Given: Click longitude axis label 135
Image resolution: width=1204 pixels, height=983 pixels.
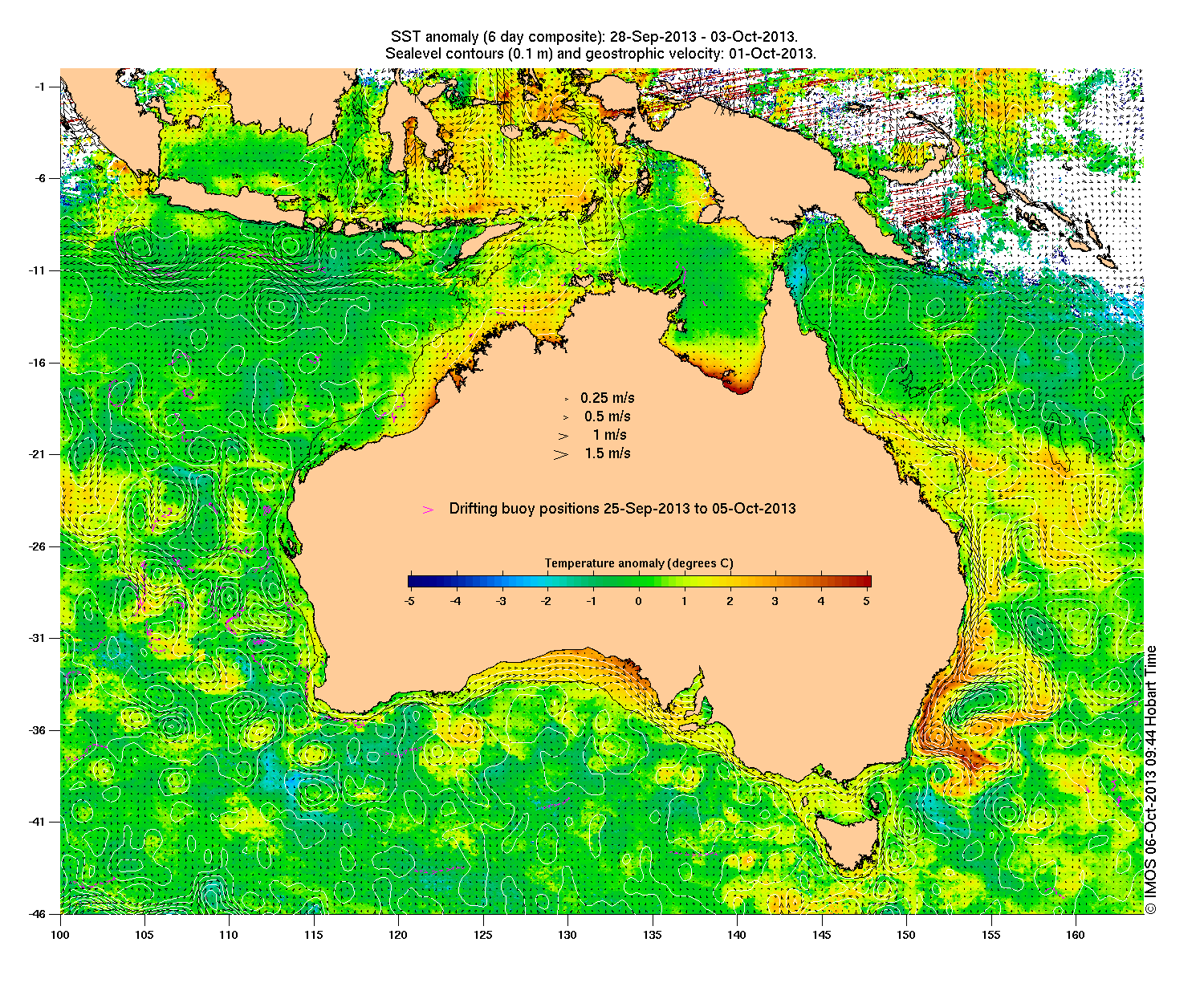Looking at the screenshot, I should [x=652, y=935].
